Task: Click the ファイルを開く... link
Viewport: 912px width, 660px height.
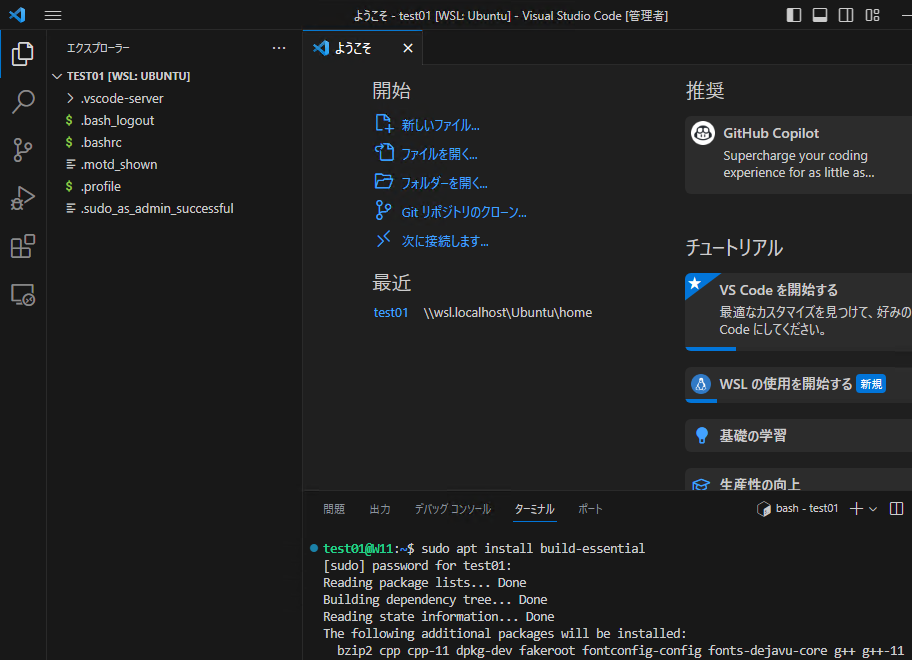Action: [x=439, y=154]
